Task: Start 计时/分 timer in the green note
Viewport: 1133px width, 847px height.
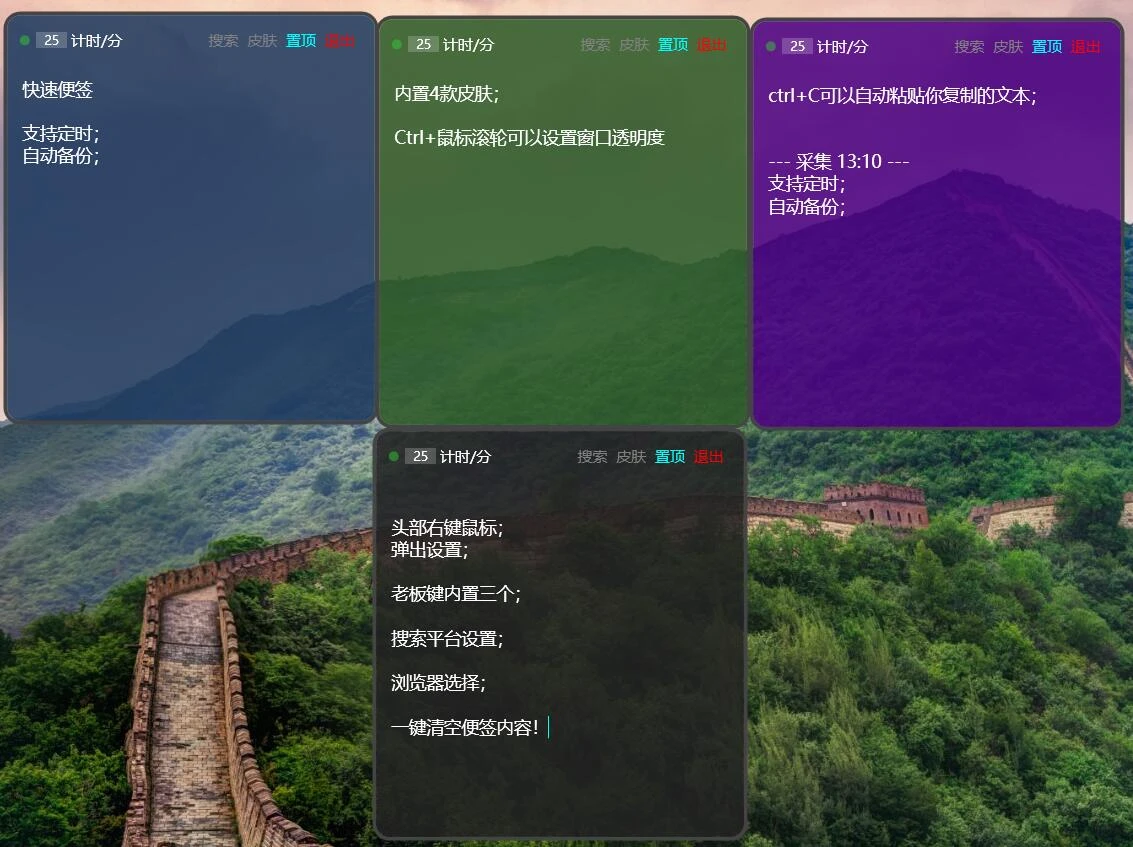Action: click(468, 45)
